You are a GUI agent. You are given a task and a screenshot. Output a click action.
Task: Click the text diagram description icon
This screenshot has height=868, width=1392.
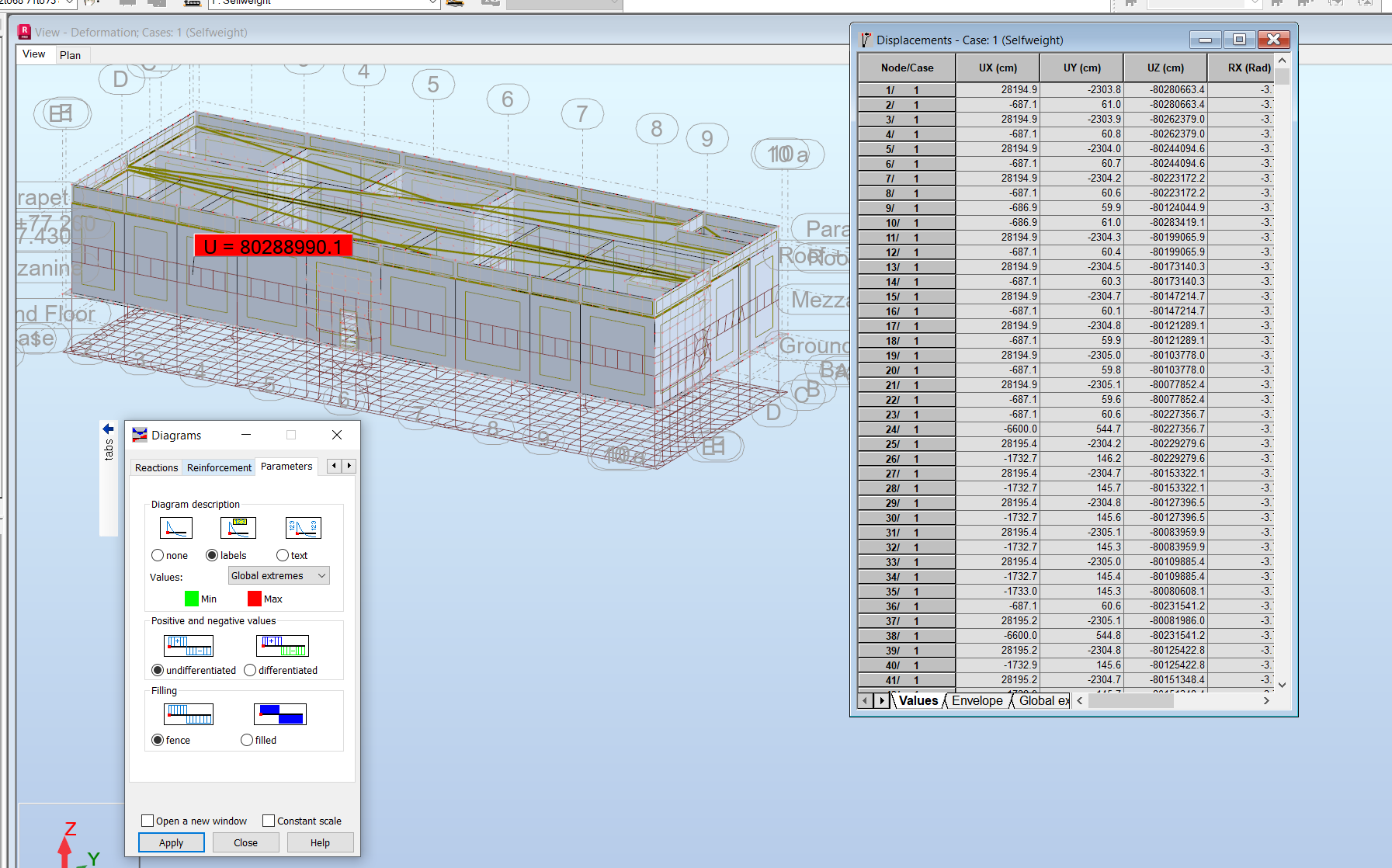point(303,527)
